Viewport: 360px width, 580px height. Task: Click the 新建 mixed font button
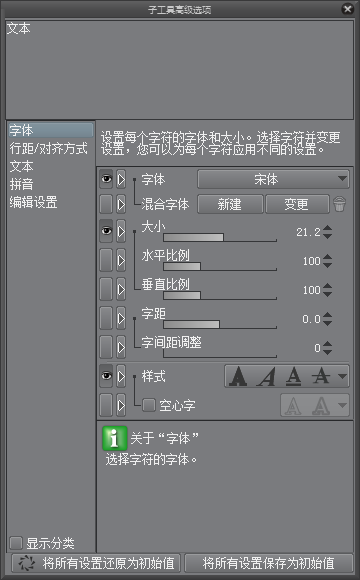230,204
